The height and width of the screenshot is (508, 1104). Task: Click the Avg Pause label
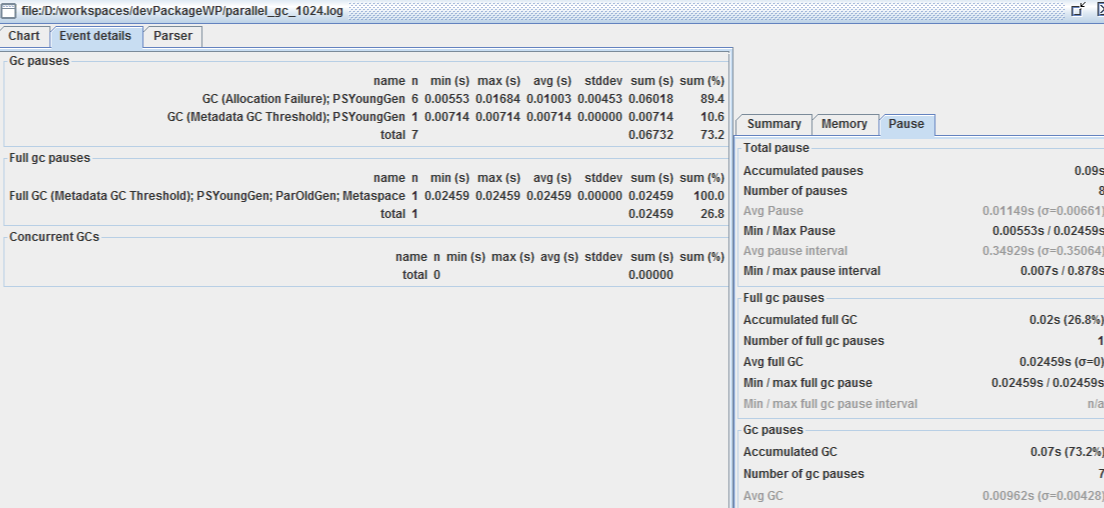pos(773,211)
